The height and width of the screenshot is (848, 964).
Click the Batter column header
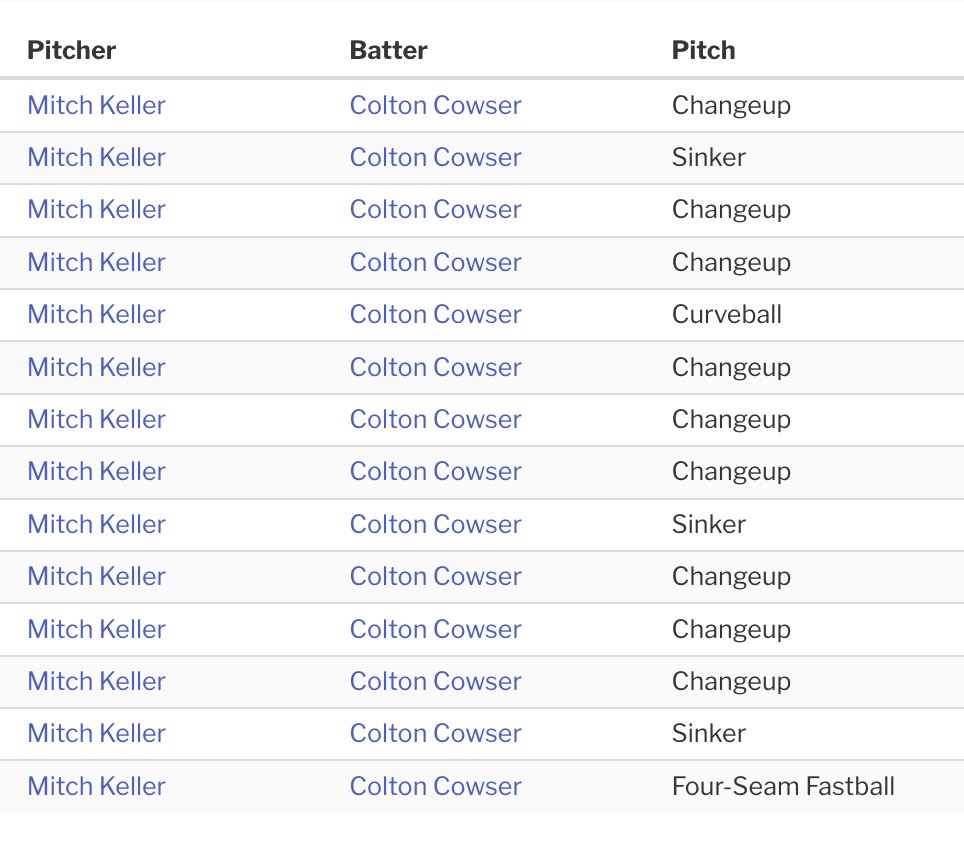[x=389, y=50]
